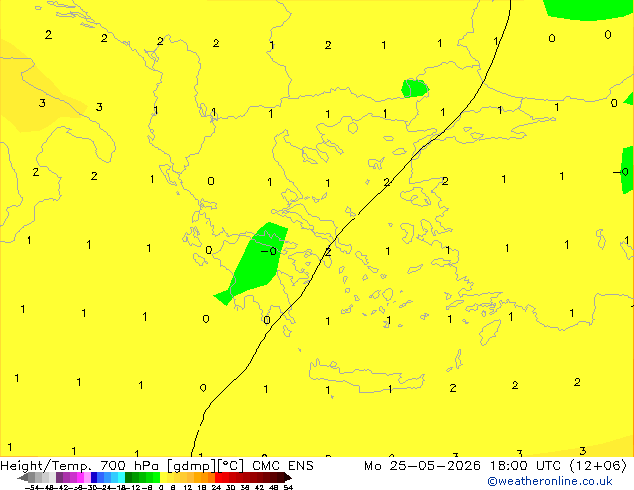Click the small green patch near Bulgaria
Screen dimensions: 634x490
point(414,89)
